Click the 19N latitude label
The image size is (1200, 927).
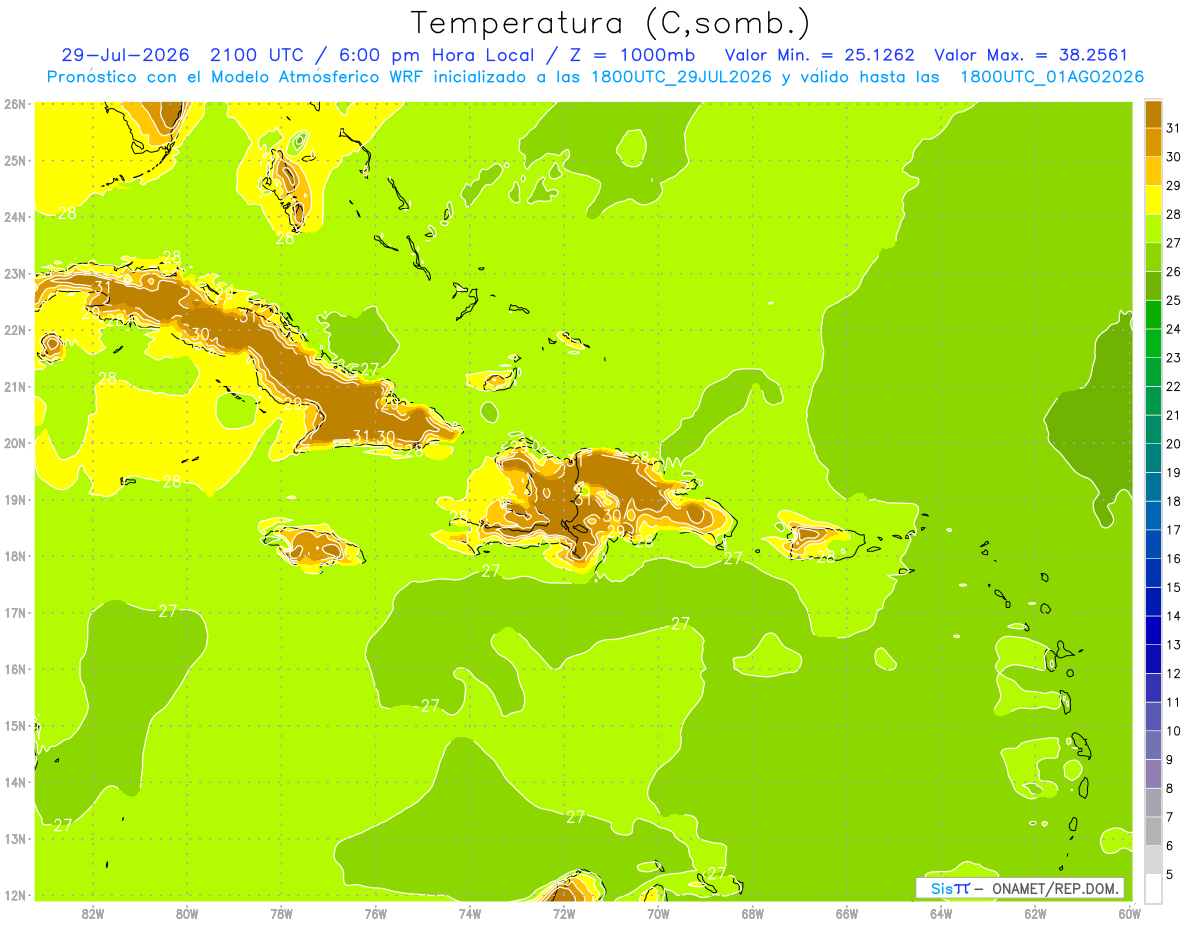click(x=14, y=500)
